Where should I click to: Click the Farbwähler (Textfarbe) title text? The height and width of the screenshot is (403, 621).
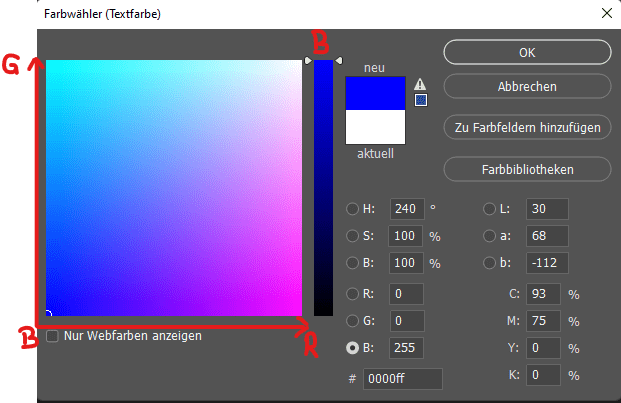pyautogui.click(x=102, y=14)
